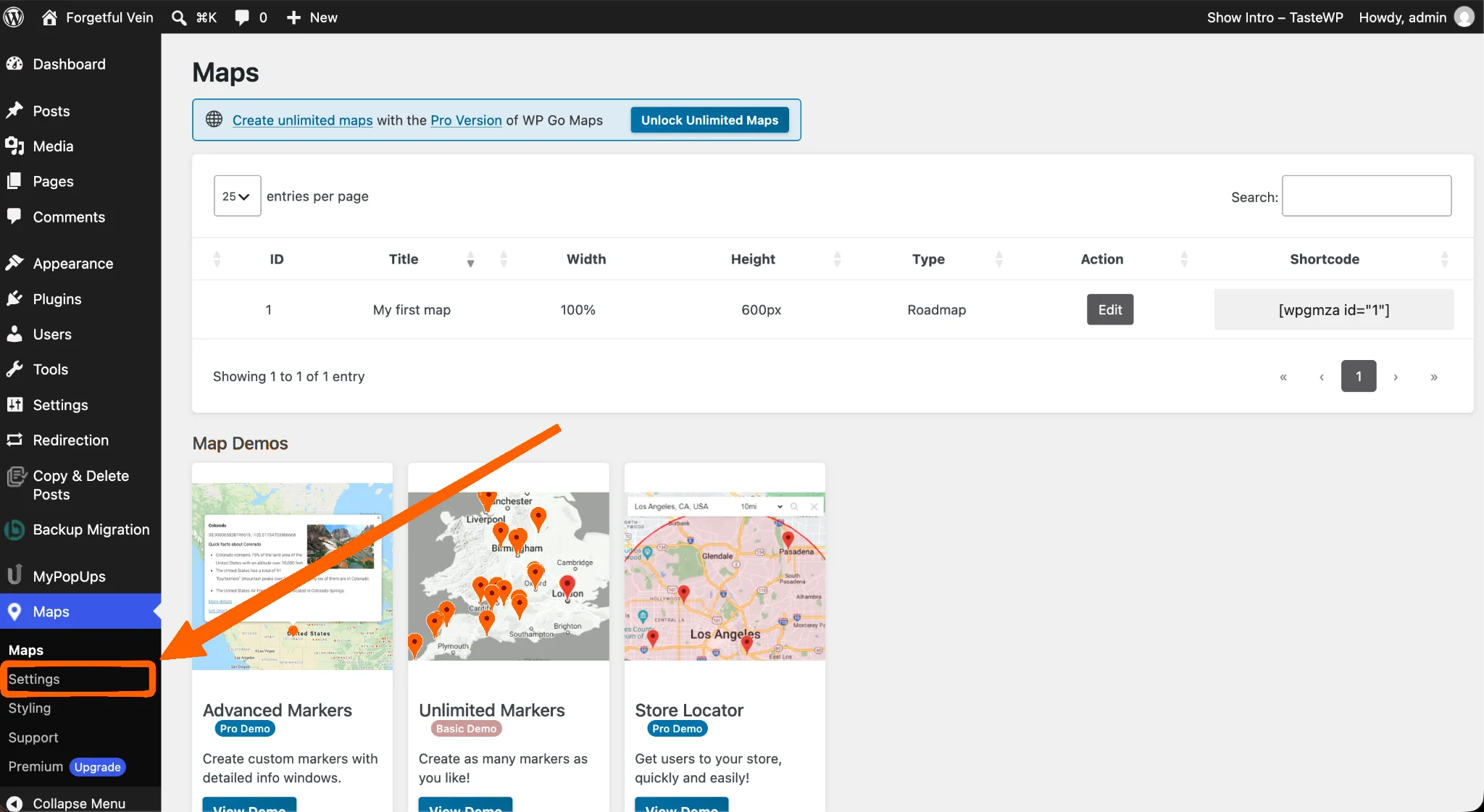Go to the next pagination page

click(1396, 377)
